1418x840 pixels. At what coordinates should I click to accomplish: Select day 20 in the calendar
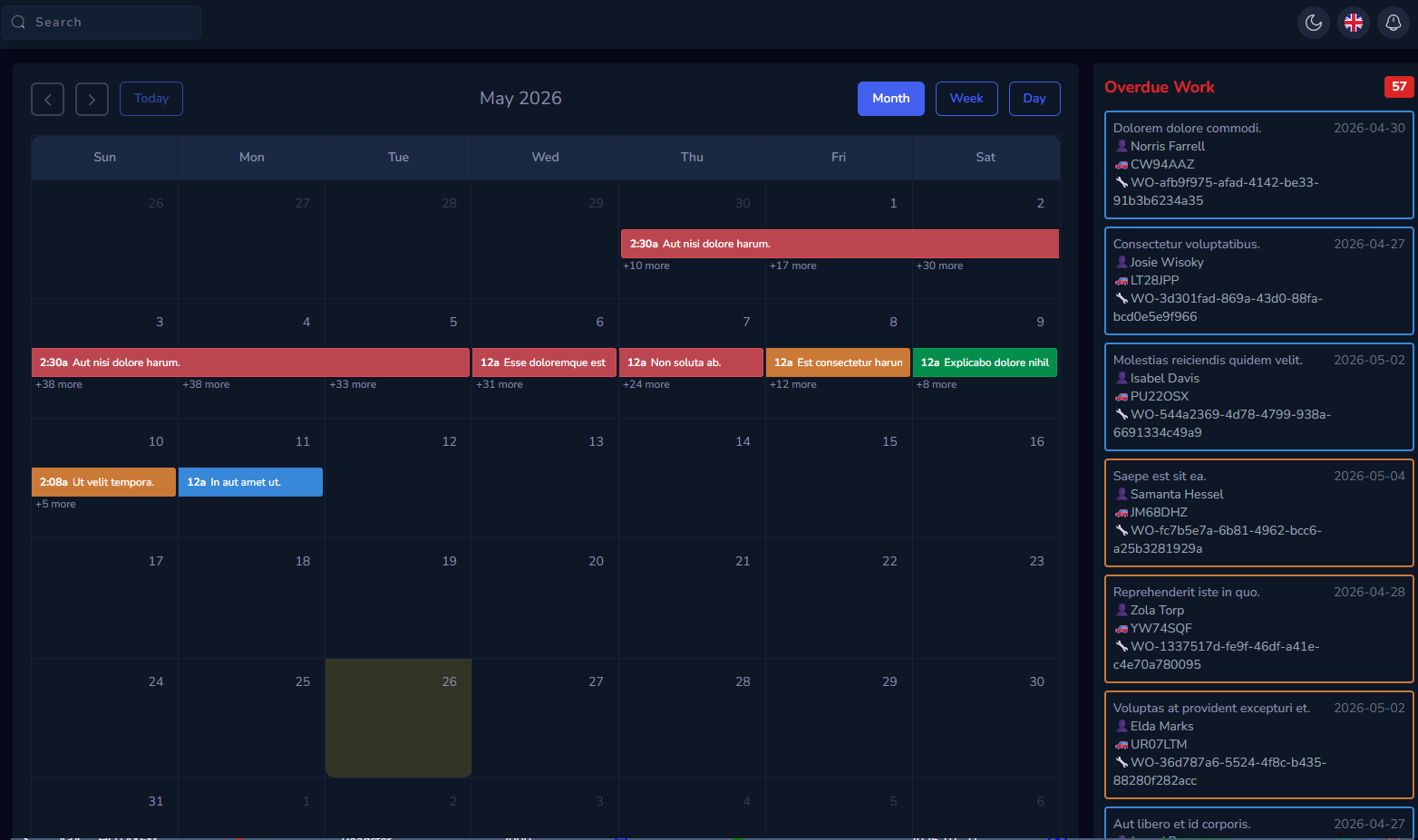(x=545, y=598)
